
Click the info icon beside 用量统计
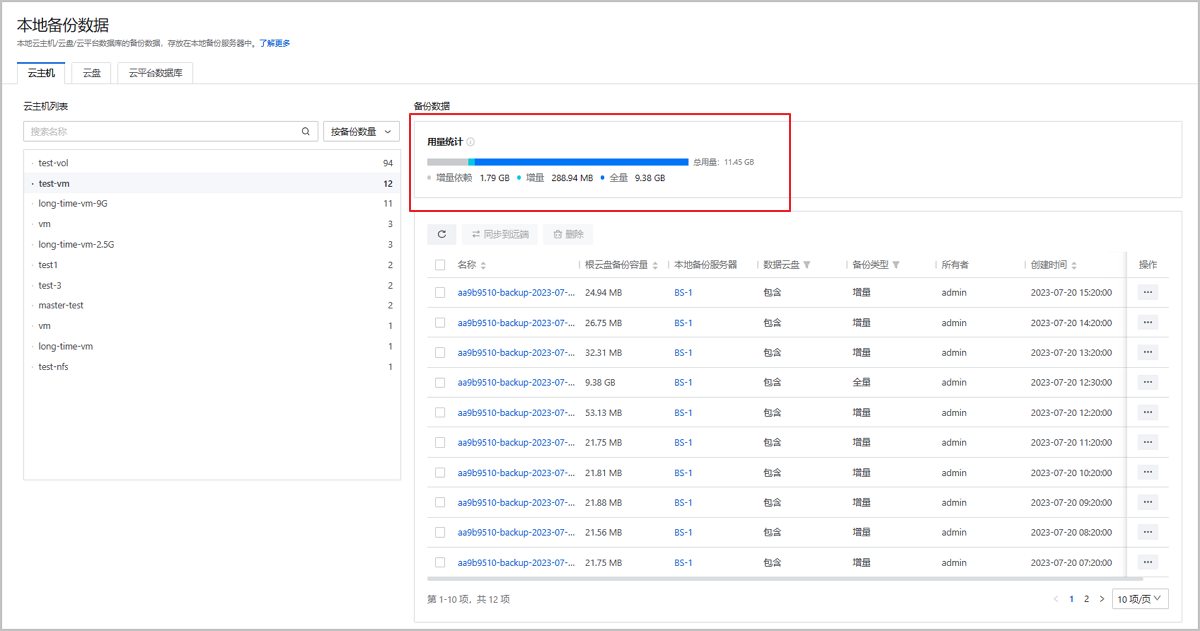point(471,142)
